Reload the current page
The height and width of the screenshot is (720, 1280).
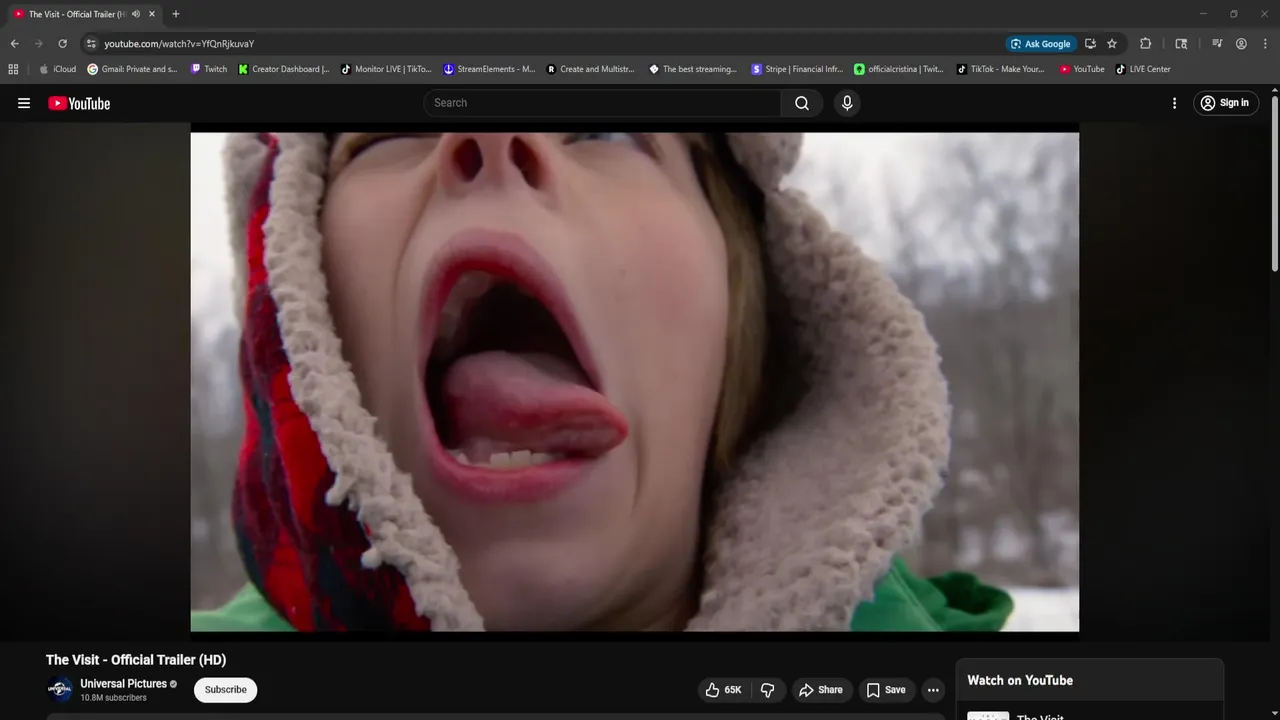tap(62, 44)
